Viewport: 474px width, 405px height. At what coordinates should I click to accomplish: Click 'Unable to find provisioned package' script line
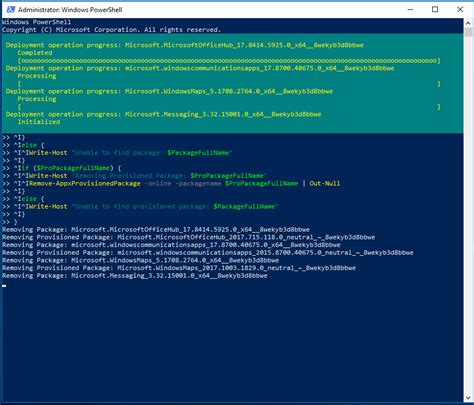[140, 206]
